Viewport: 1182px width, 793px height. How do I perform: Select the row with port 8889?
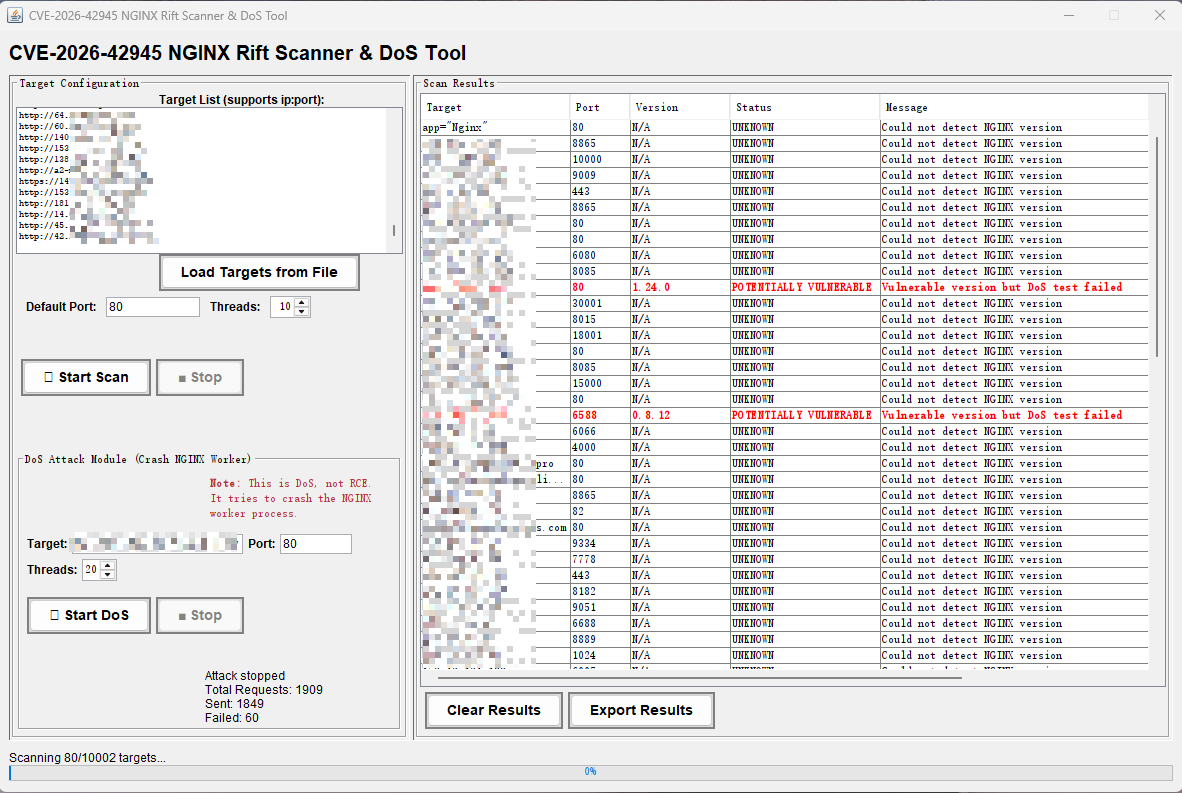coord(784,639)
